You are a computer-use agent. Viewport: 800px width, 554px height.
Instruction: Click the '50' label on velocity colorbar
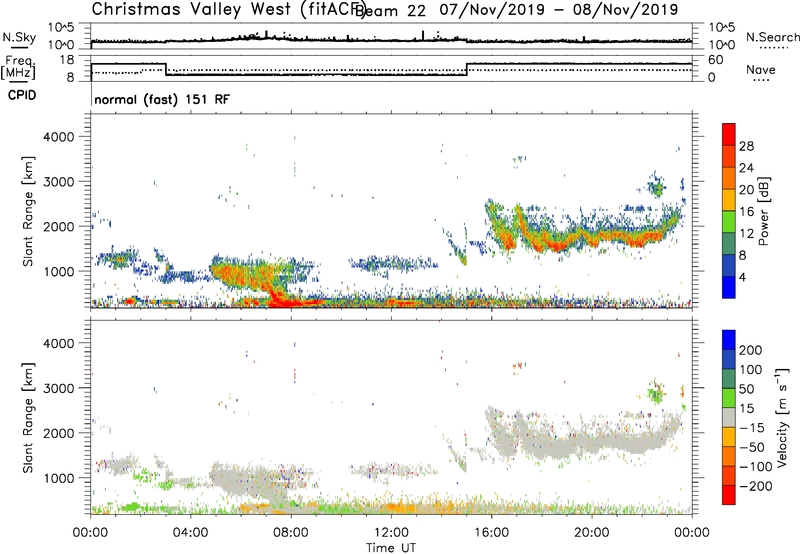point(746,389)
